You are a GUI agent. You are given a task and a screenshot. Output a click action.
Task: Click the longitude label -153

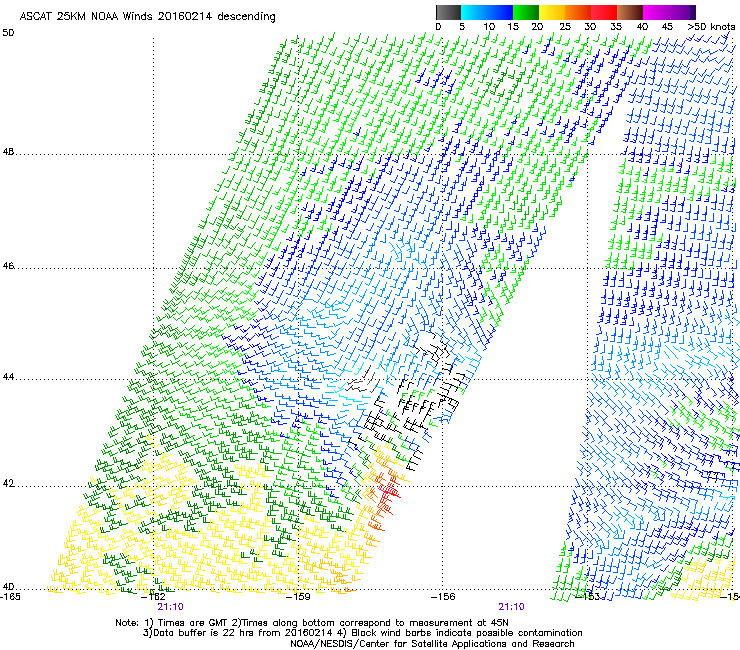588,597
